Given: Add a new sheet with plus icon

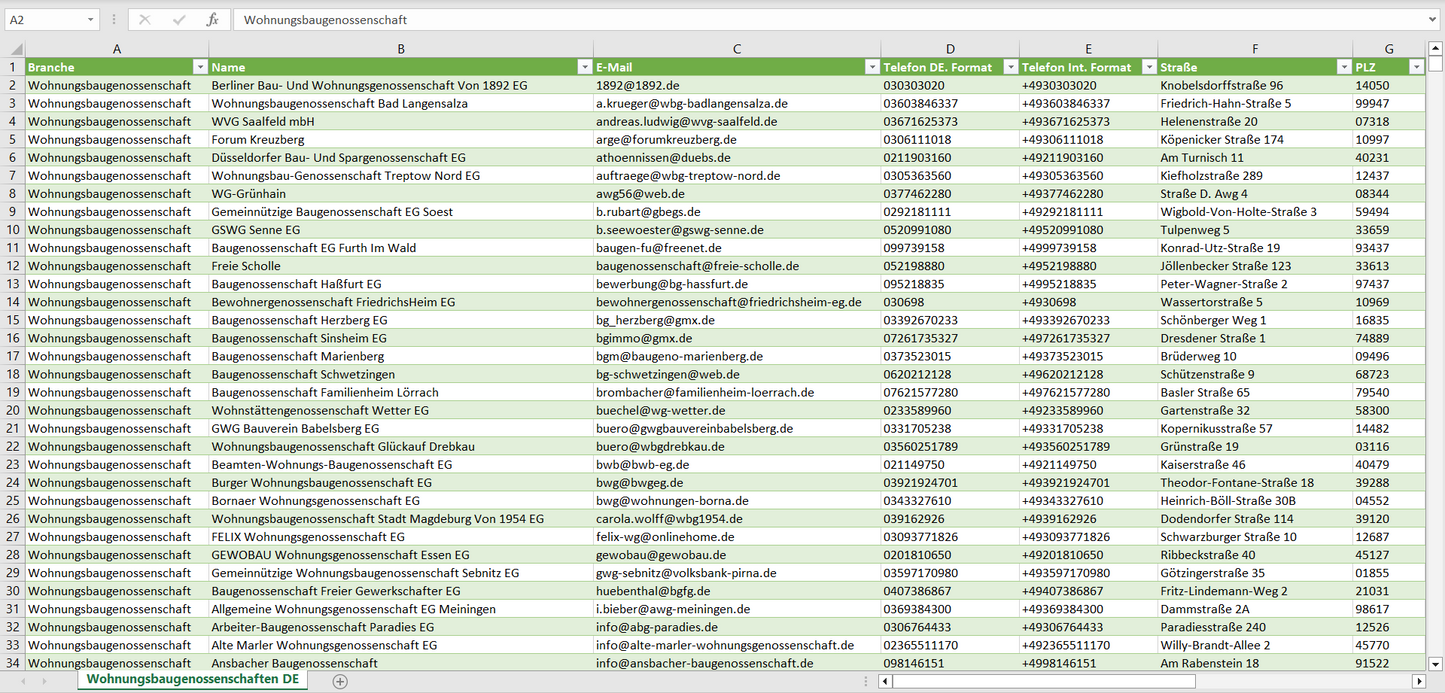Looking at the screenshot, I should point(340,681).
